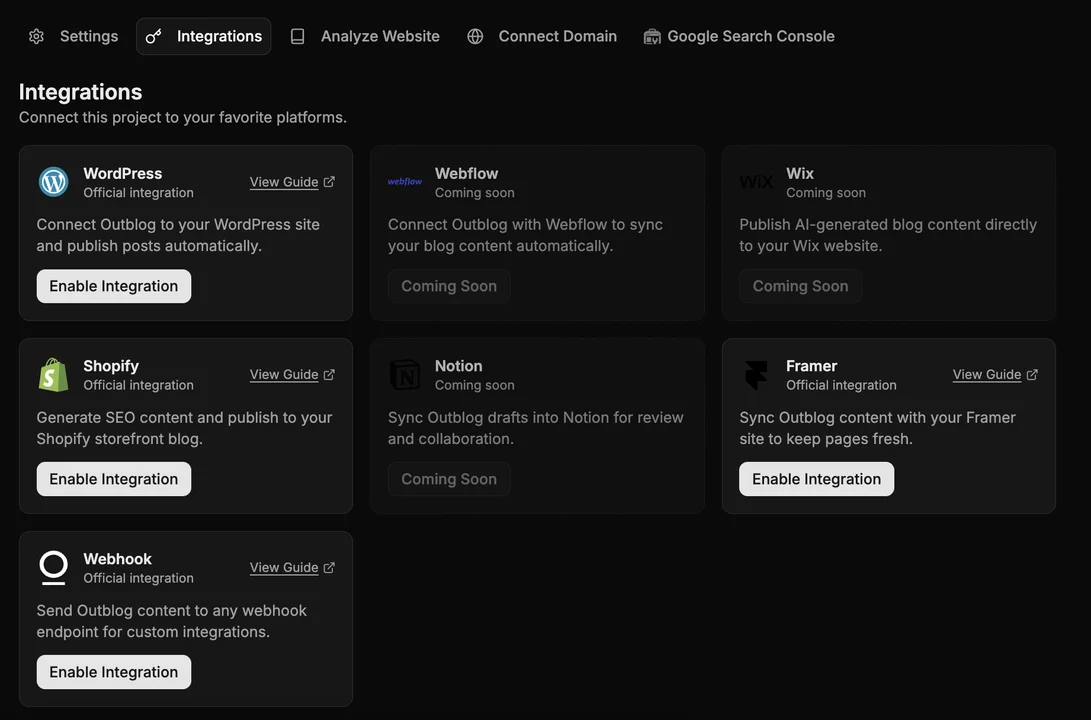This screenshot has width=1091, height=720.
Task: Click external link icon on Shopify card
Action: pyautogui.click(x=329, y=374)
